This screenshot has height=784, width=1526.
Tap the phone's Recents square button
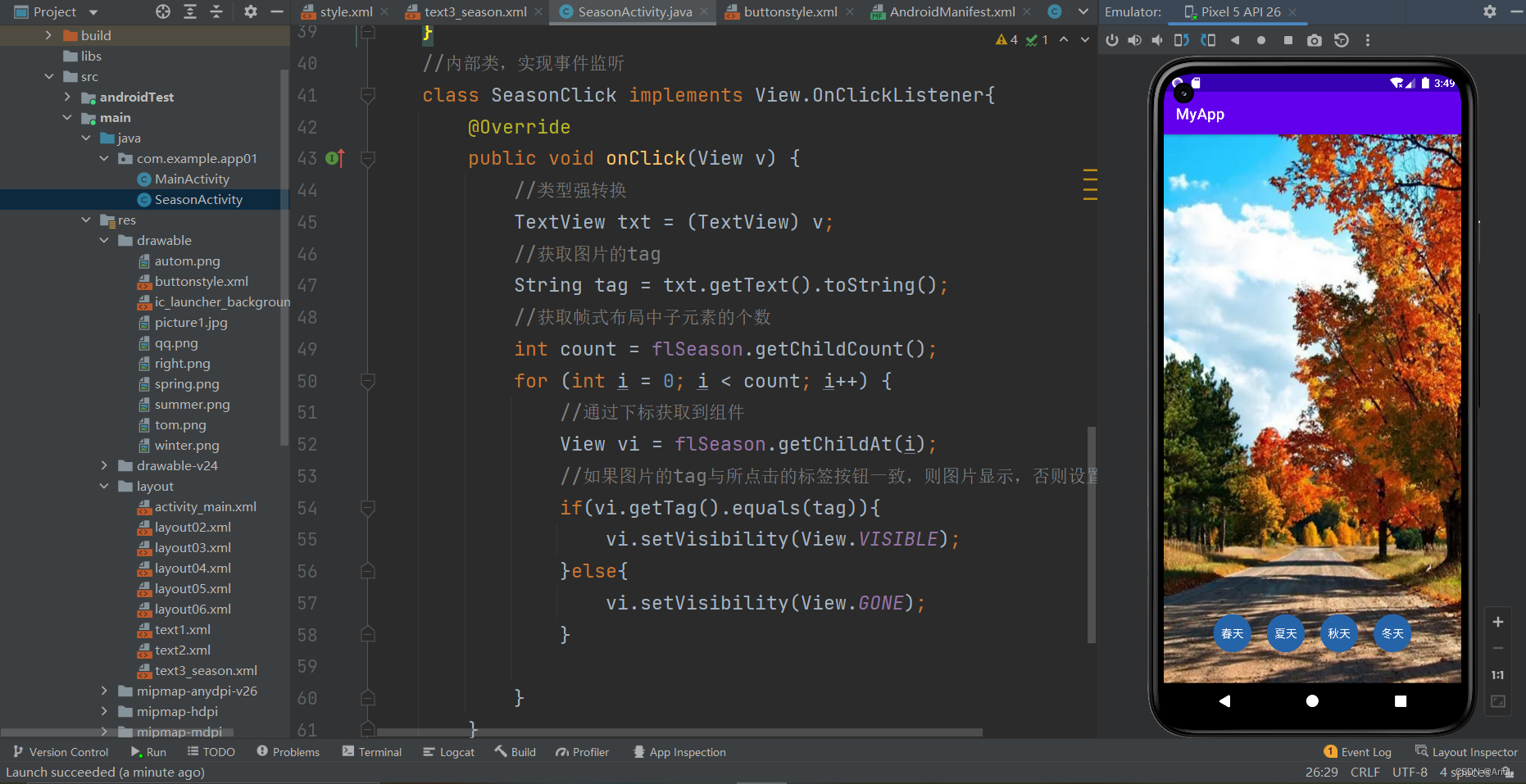click(x=1401, y=701)
